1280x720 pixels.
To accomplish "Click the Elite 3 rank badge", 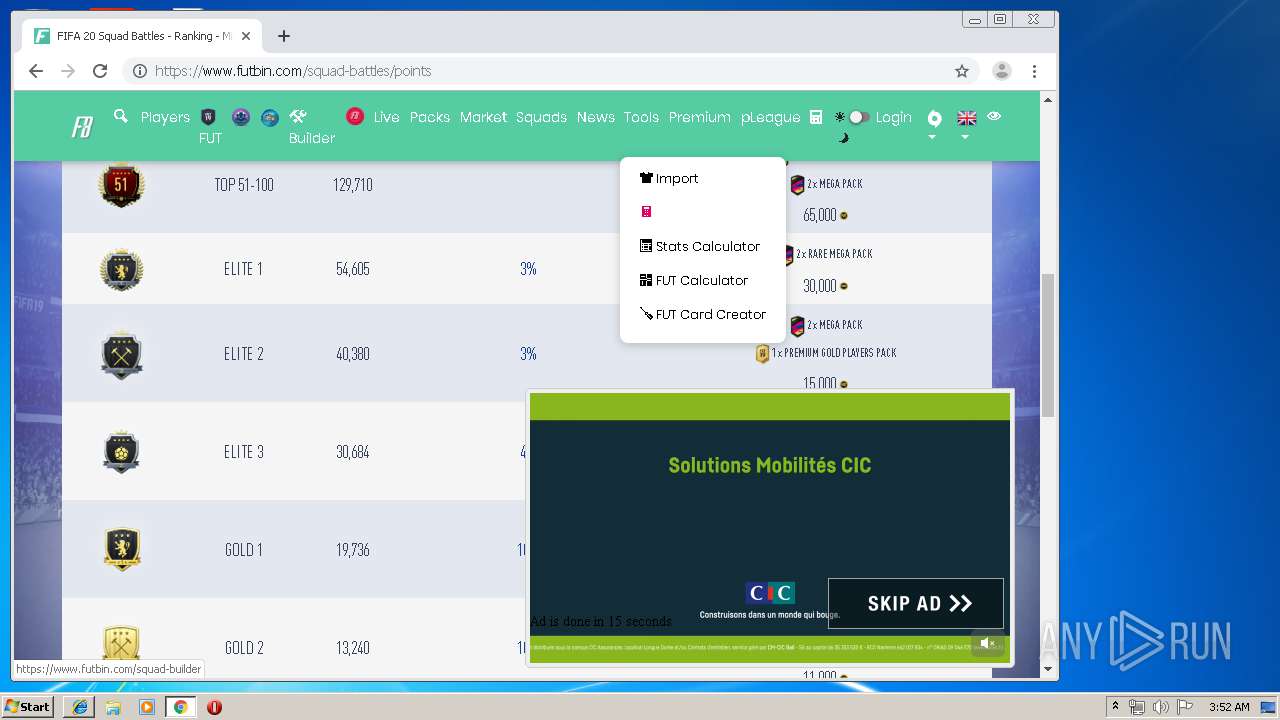I will click(121, 452).
